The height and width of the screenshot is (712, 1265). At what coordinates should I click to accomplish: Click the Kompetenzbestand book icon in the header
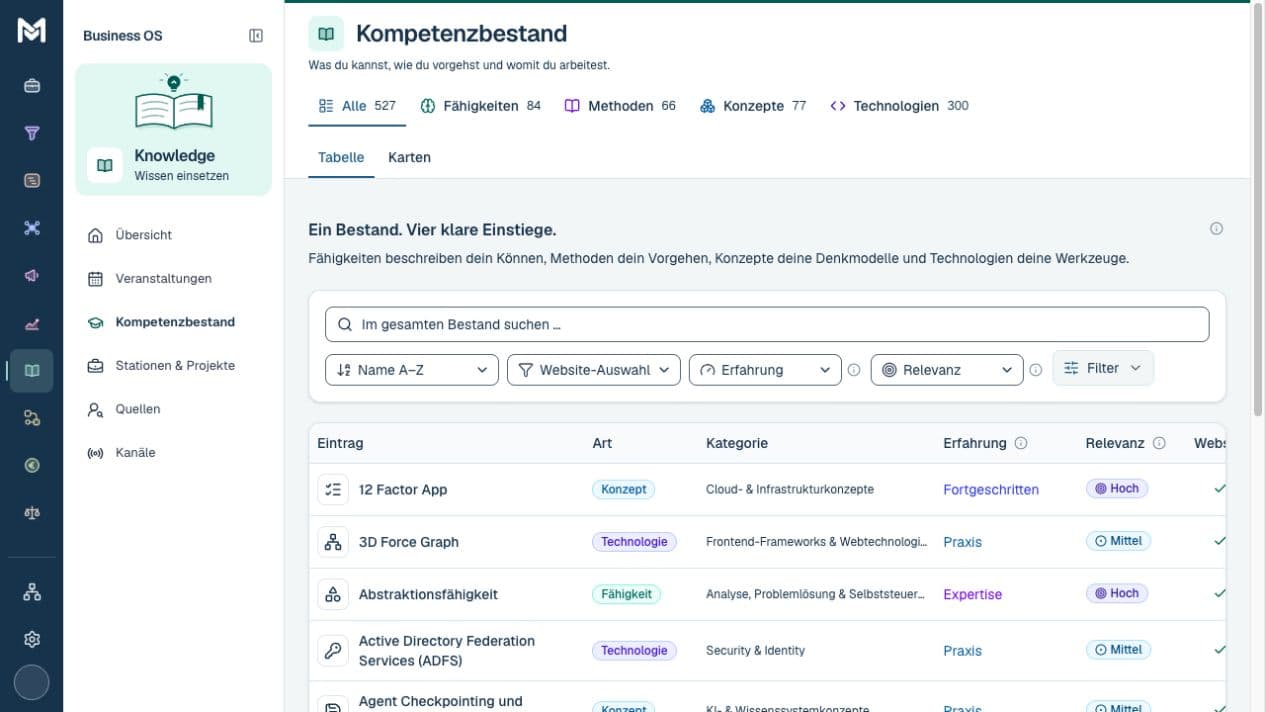pyautogui.click(x=326, y=34)
